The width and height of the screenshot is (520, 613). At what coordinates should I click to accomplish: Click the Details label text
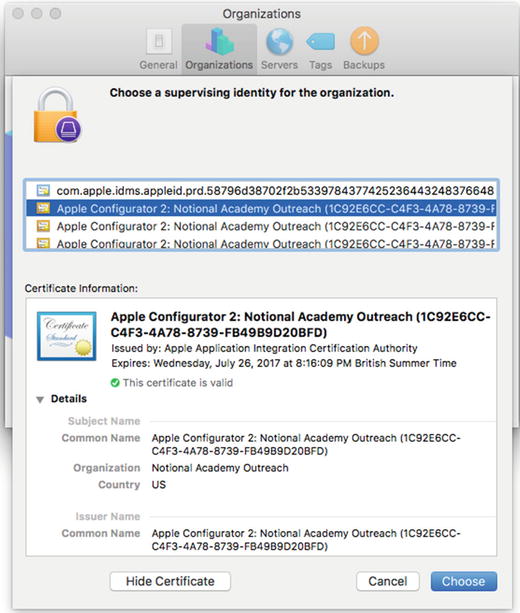[x=69, y=399]
